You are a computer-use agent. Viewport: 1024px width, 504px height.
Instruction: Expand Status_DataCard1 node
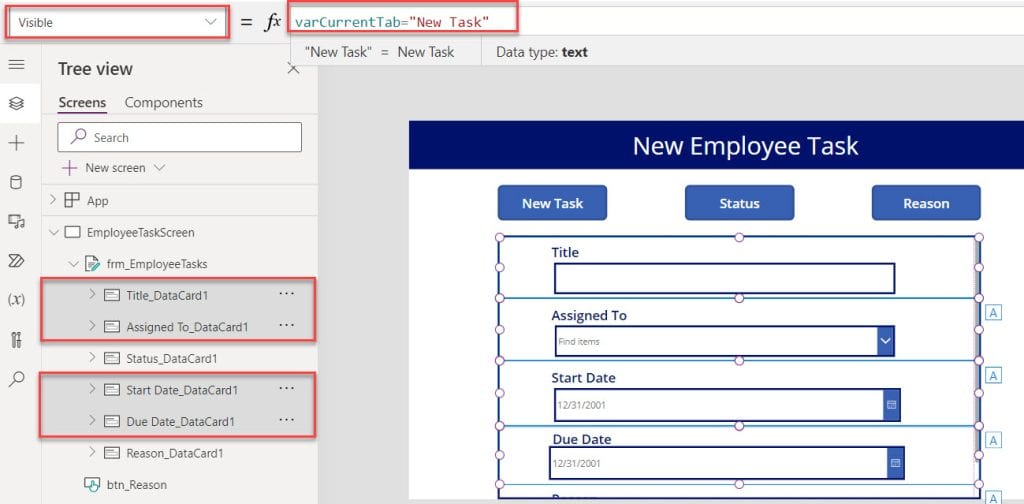[x=92, y=358]
